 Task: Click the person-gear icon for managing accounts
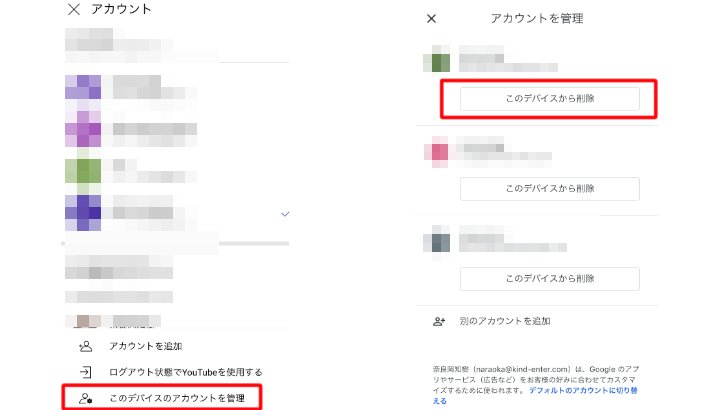pyautogui.click(x=86, y=398)
